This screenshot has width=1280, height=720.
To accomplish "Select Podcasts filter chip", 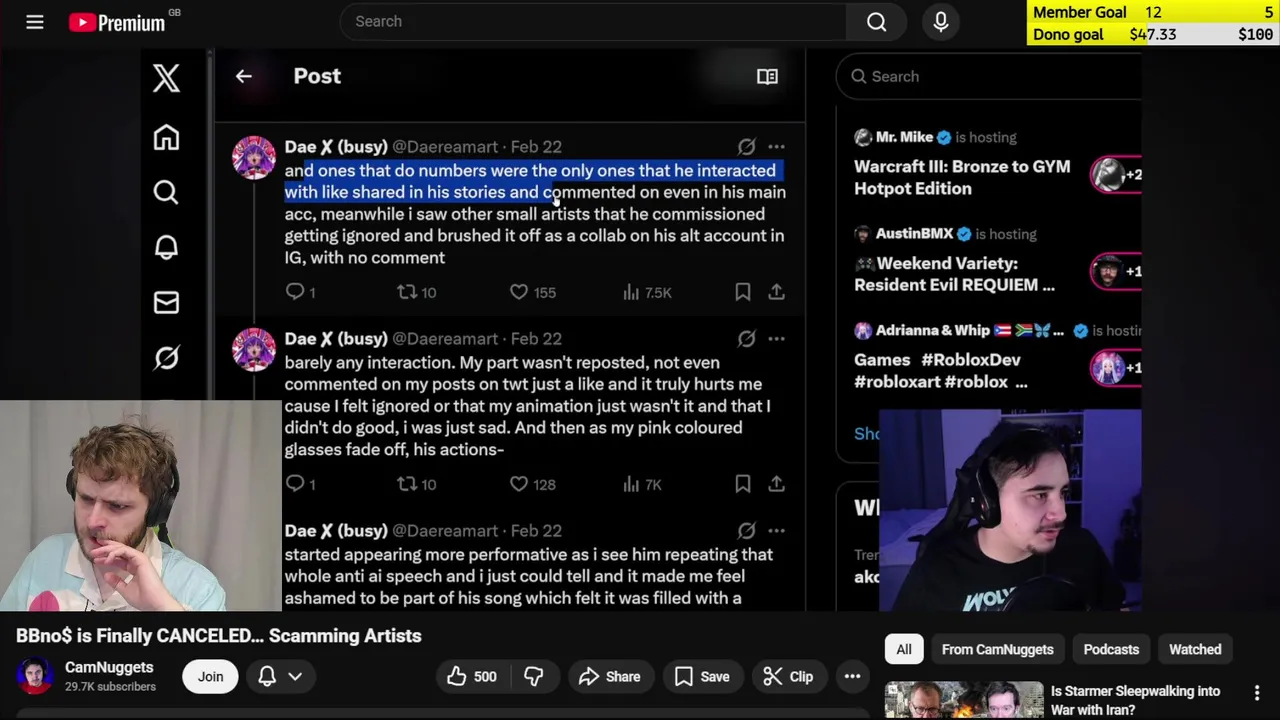I will (1111, 649).
